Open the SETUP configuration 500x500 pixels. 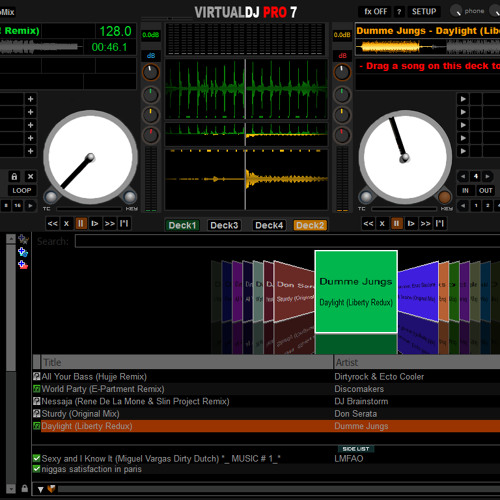coord(424,12)
